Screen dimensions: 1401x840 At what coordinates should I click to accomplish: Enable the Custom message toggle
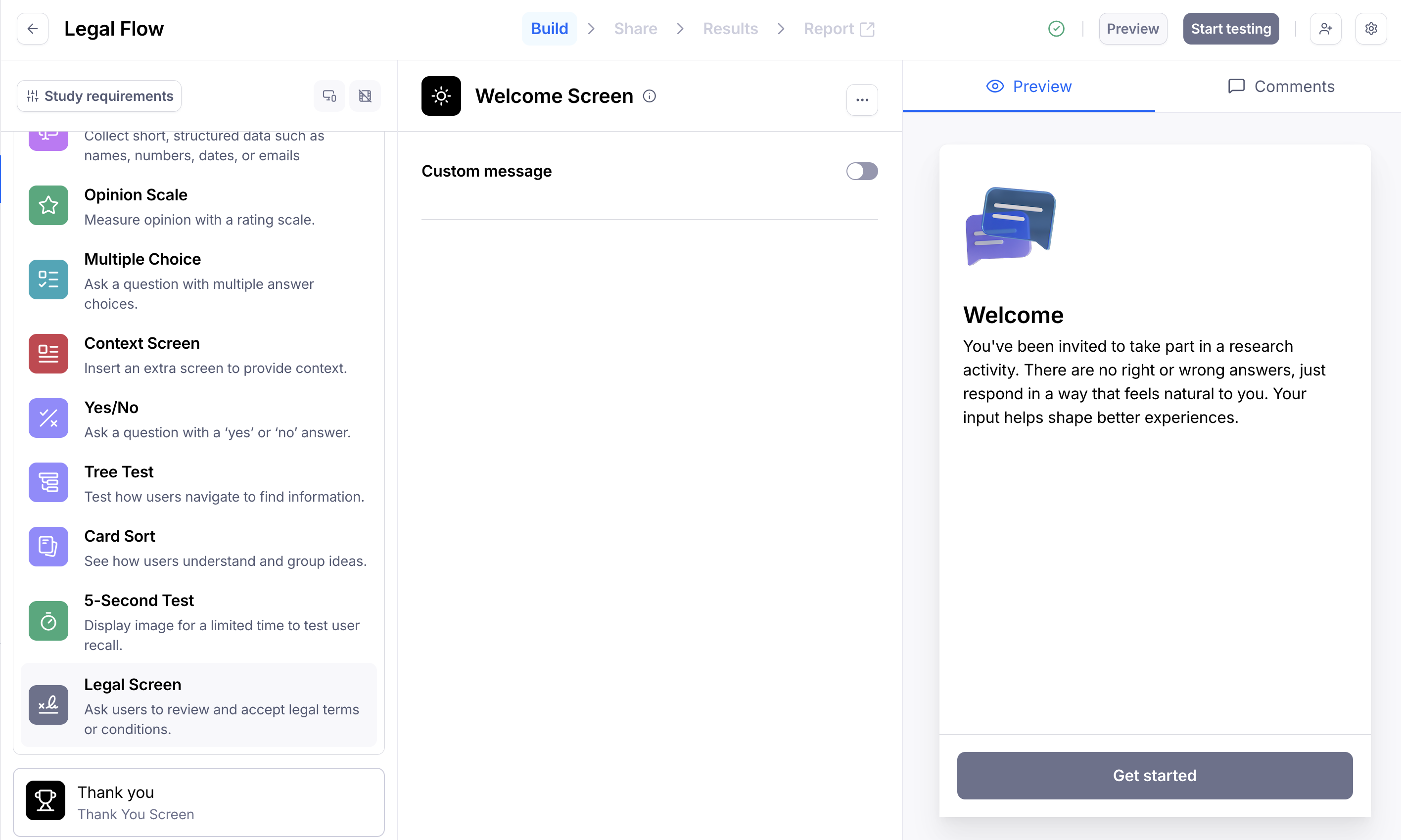pos(862,171)
